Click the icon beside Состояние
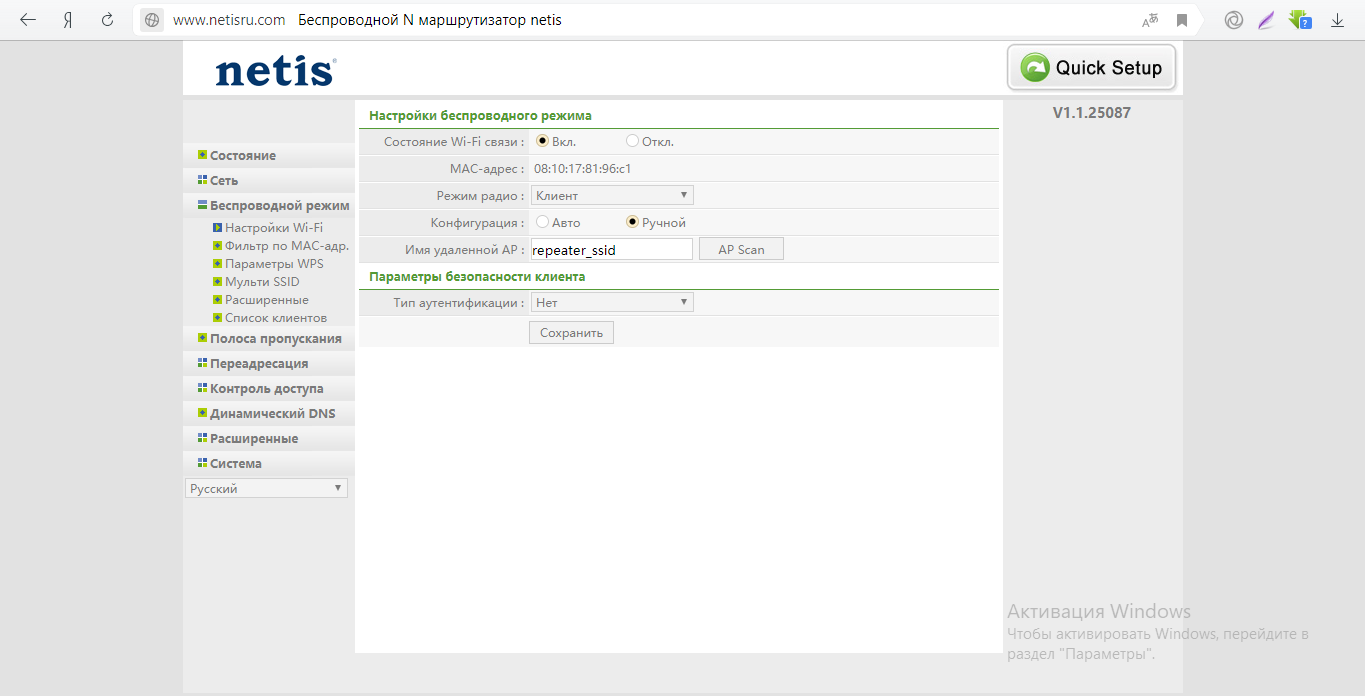Screen dimensions: 1365x696 202,155
